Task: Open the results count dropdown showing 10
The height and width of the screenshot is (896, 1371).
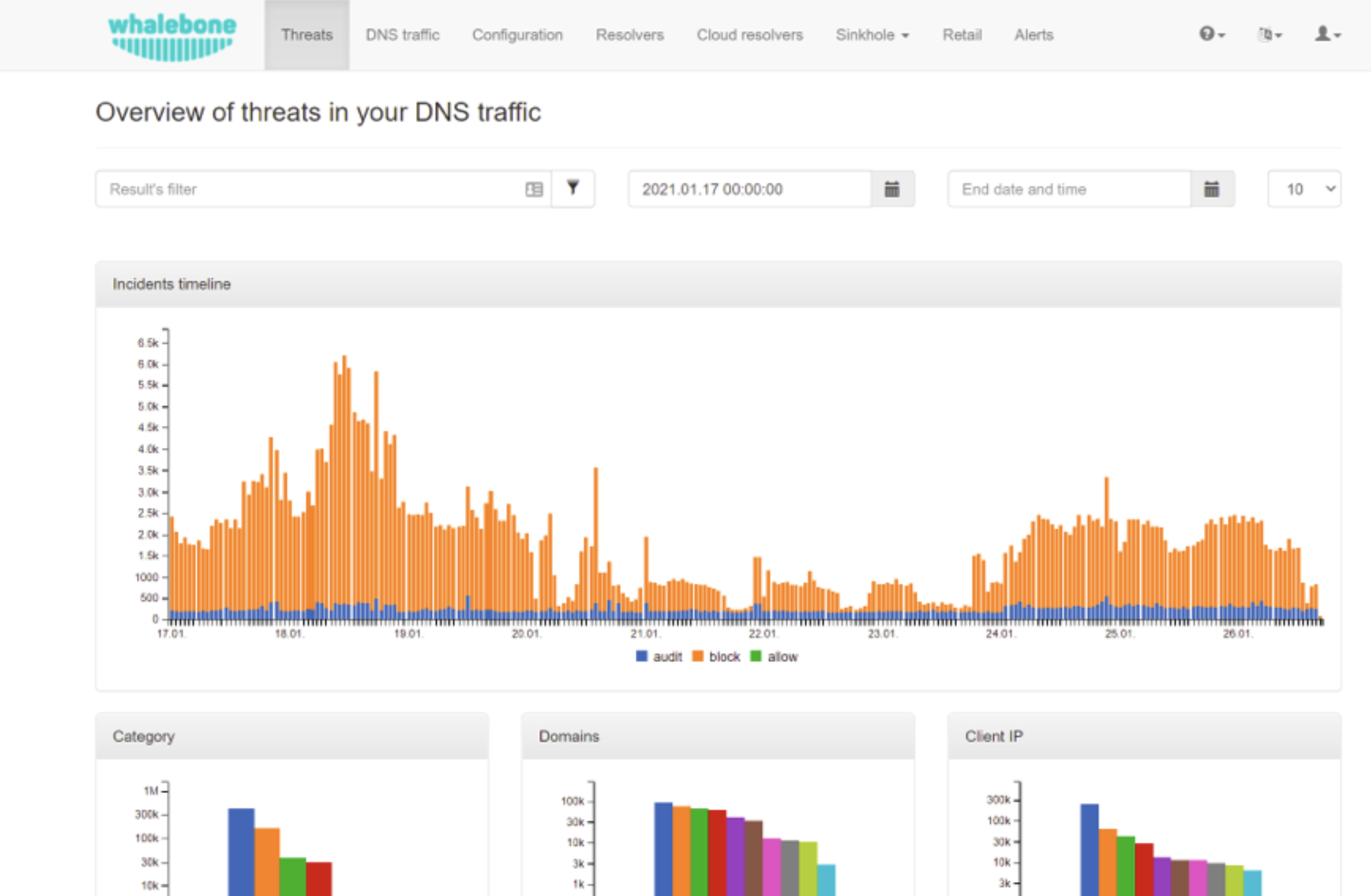Action: coord(1304,189)
